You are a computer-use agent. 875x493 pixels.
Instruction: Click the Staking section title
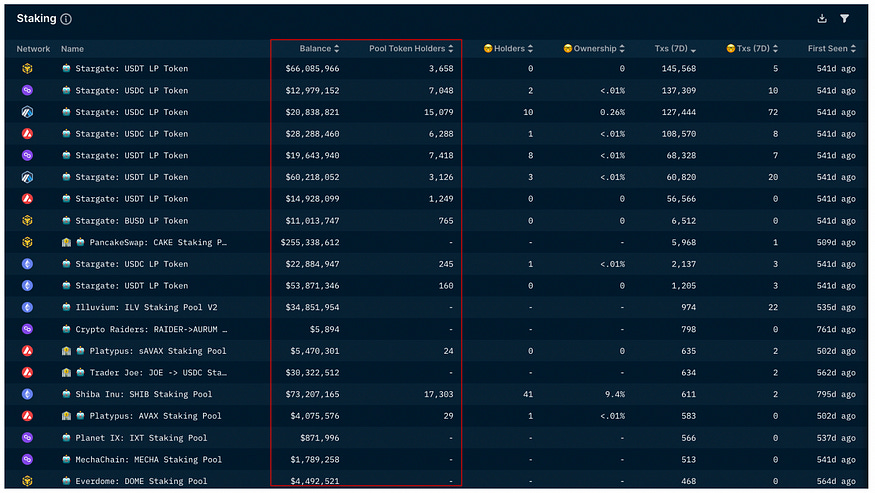click(x=36, y=18)
